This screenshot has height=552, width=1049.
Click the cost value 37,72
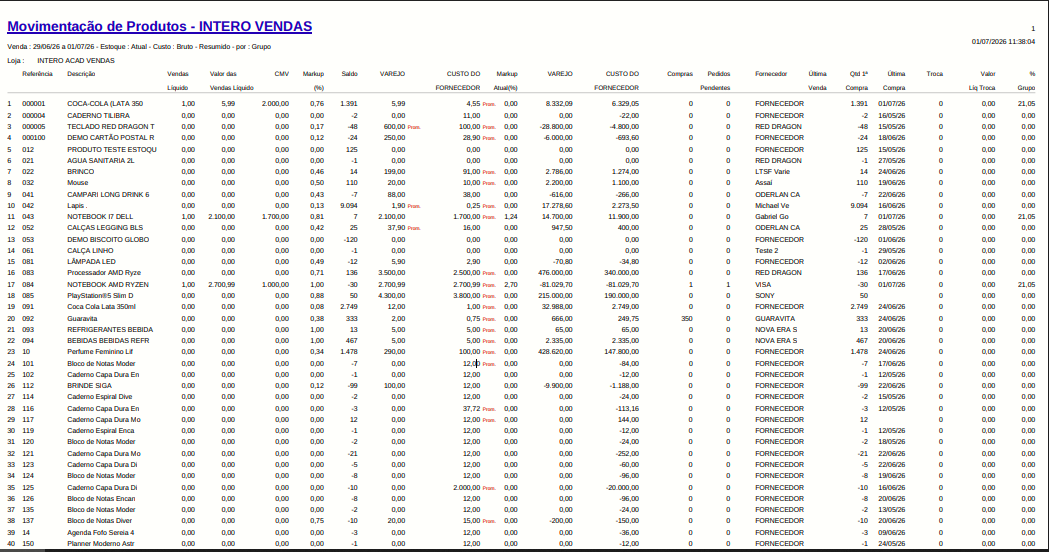[472, 409]
